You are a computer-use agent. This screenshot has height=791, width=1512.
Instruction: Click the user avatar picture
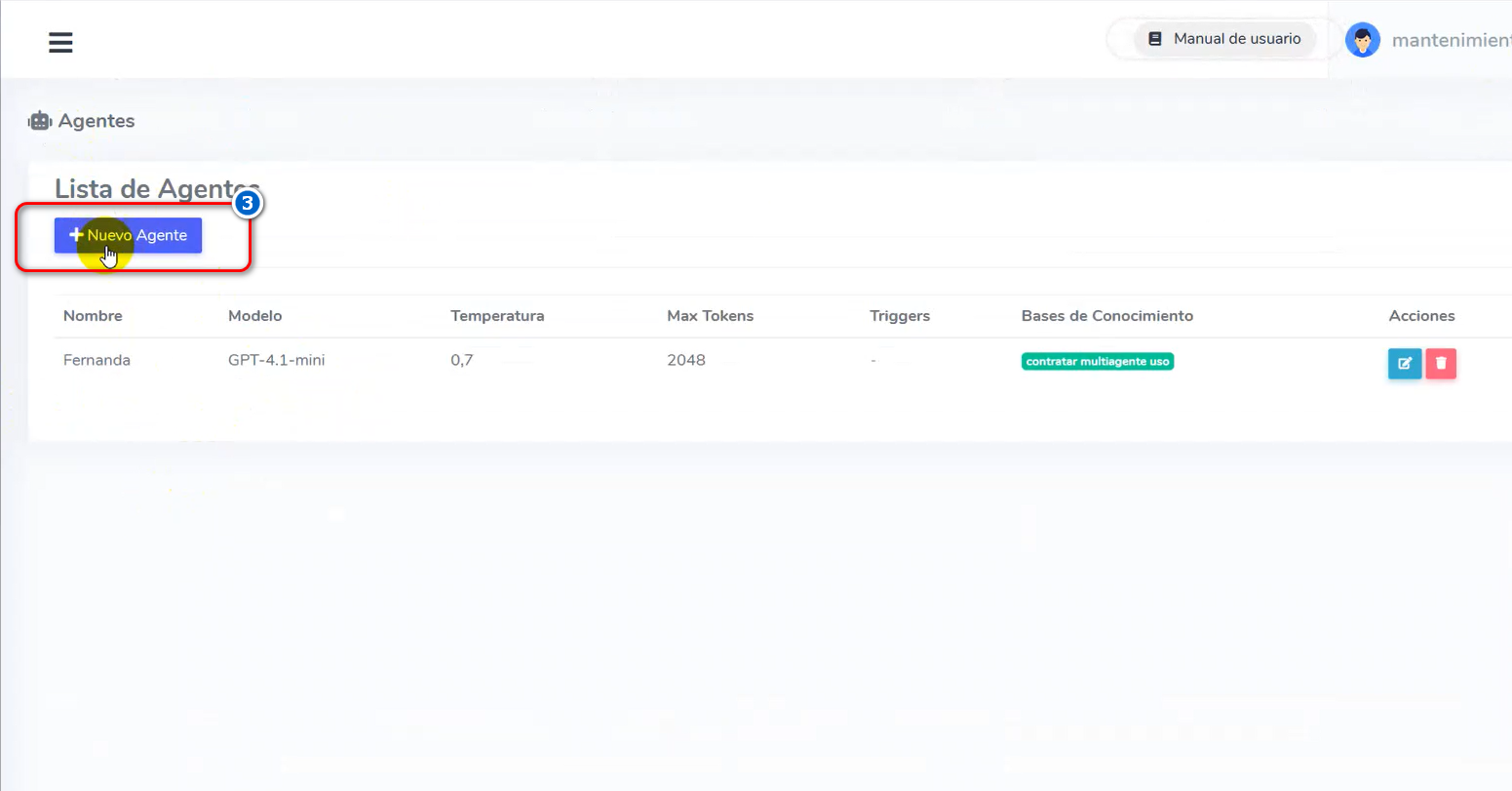coord(1362,40)
